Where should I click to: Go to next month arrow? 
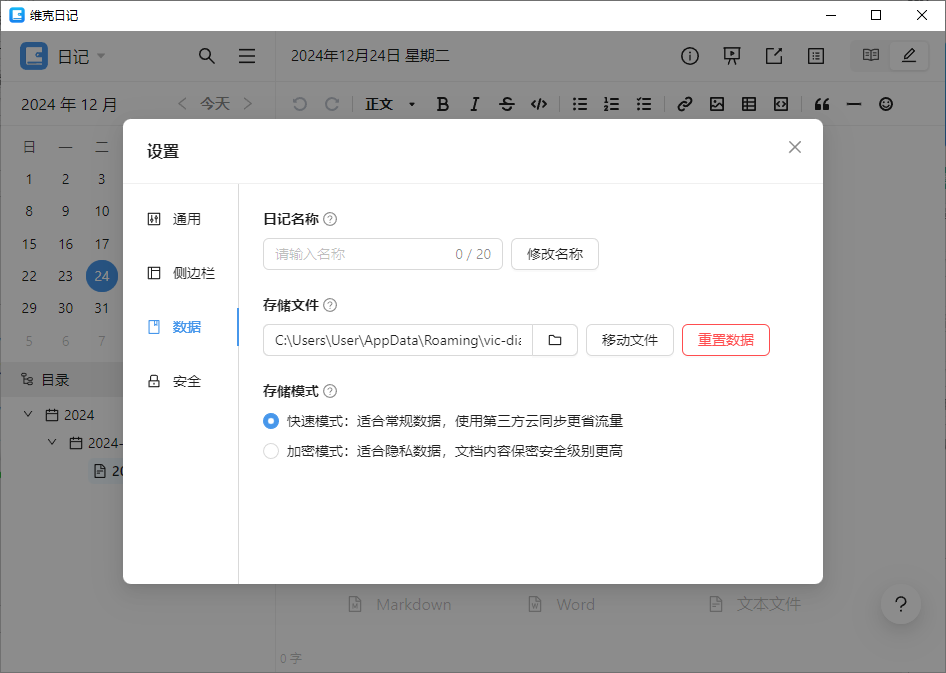point(248,104)
